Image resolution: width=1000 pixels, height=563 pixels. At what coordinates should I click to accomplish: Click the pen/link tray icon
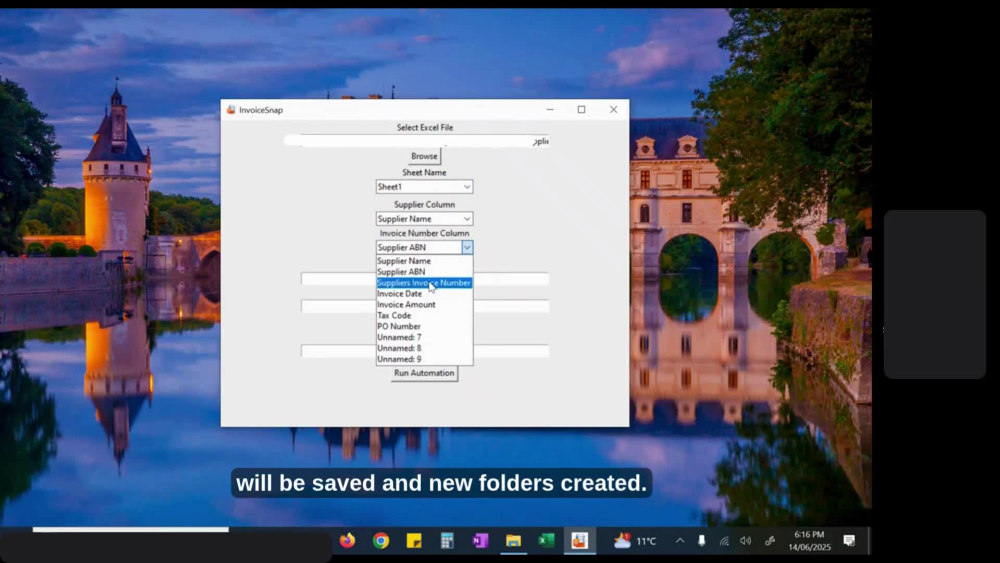coord(770,541)
